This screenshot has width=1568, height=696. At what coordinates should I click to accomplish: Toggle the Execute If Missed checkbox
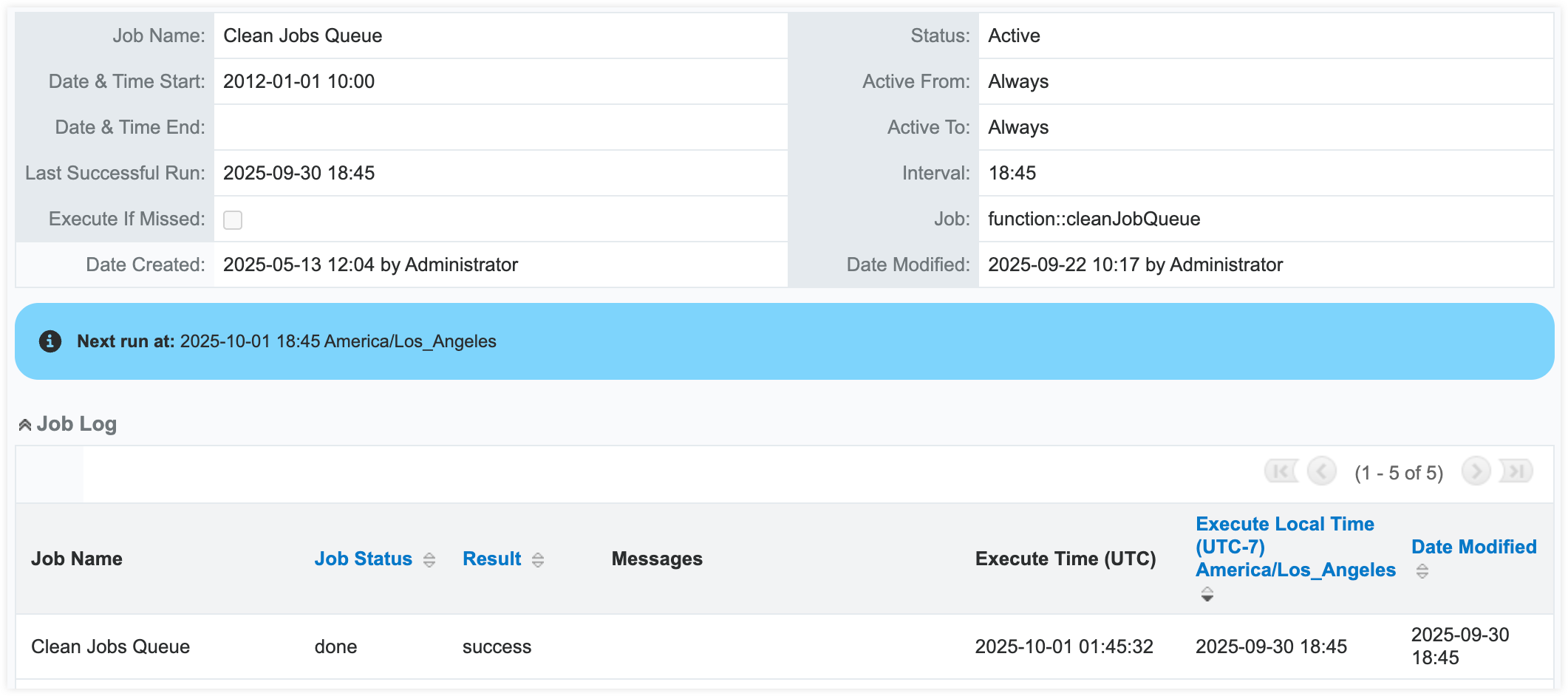click(x=233, y=220)
